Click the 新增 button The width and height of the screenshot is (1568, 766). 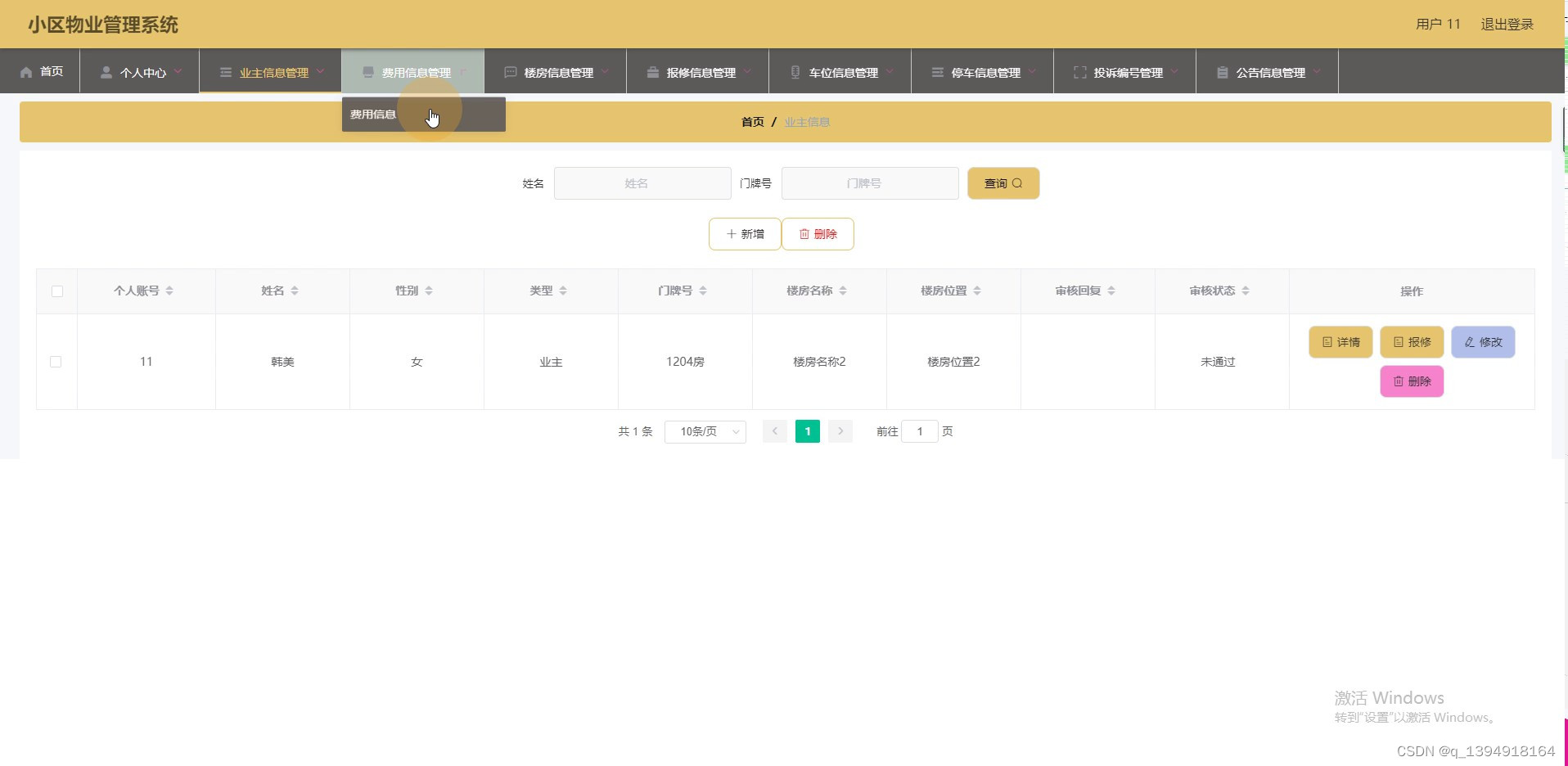[745, 234]
